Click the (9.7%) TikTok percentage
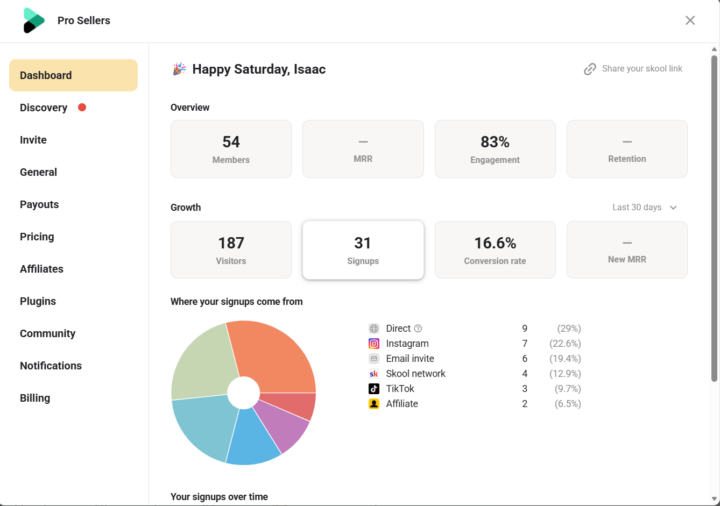720x506 pixels. click(568, 389)
